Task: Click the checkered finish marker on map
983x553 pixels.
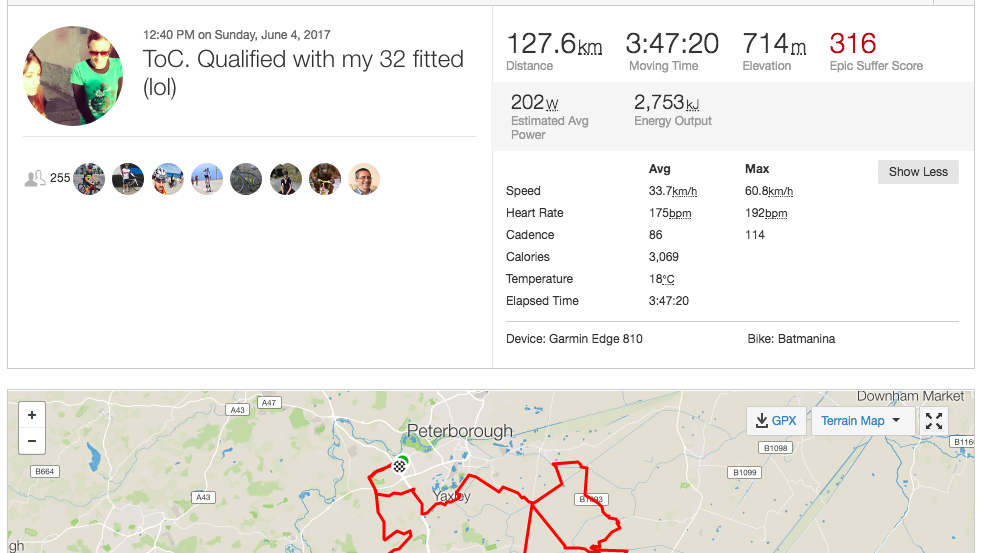Action: 400,465
